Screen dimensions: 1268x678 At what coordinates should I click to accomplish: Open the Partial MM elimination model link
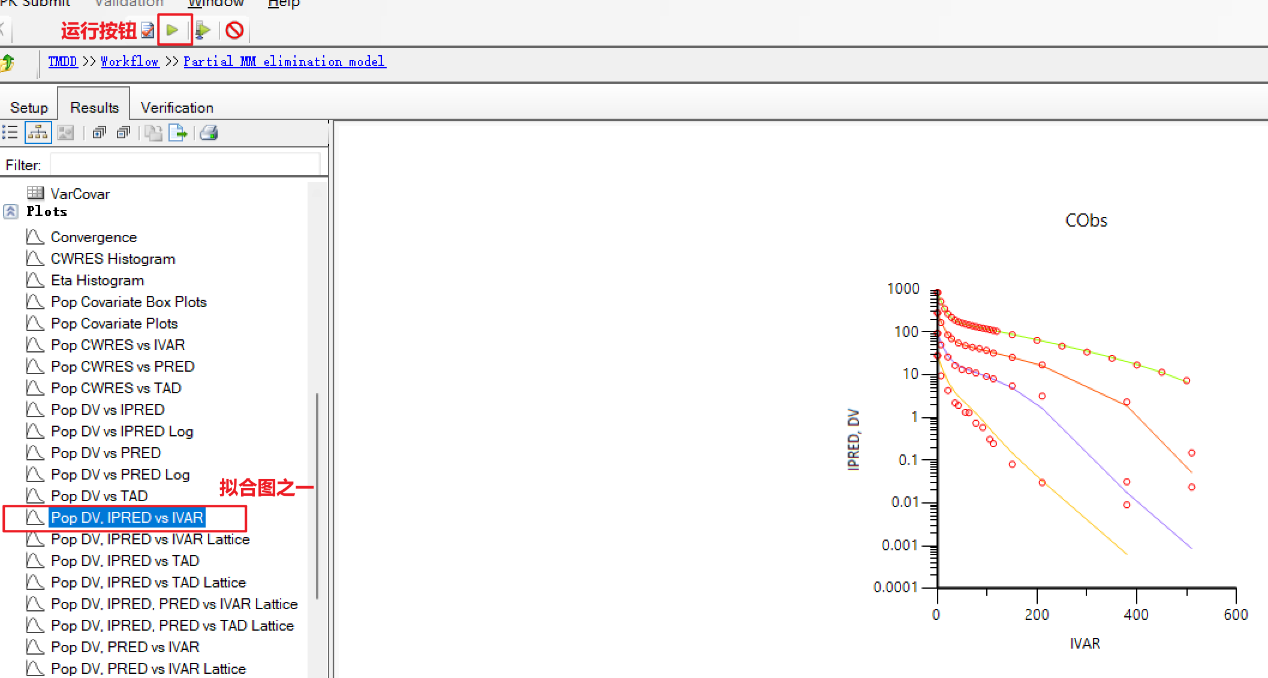pos(285,61)
